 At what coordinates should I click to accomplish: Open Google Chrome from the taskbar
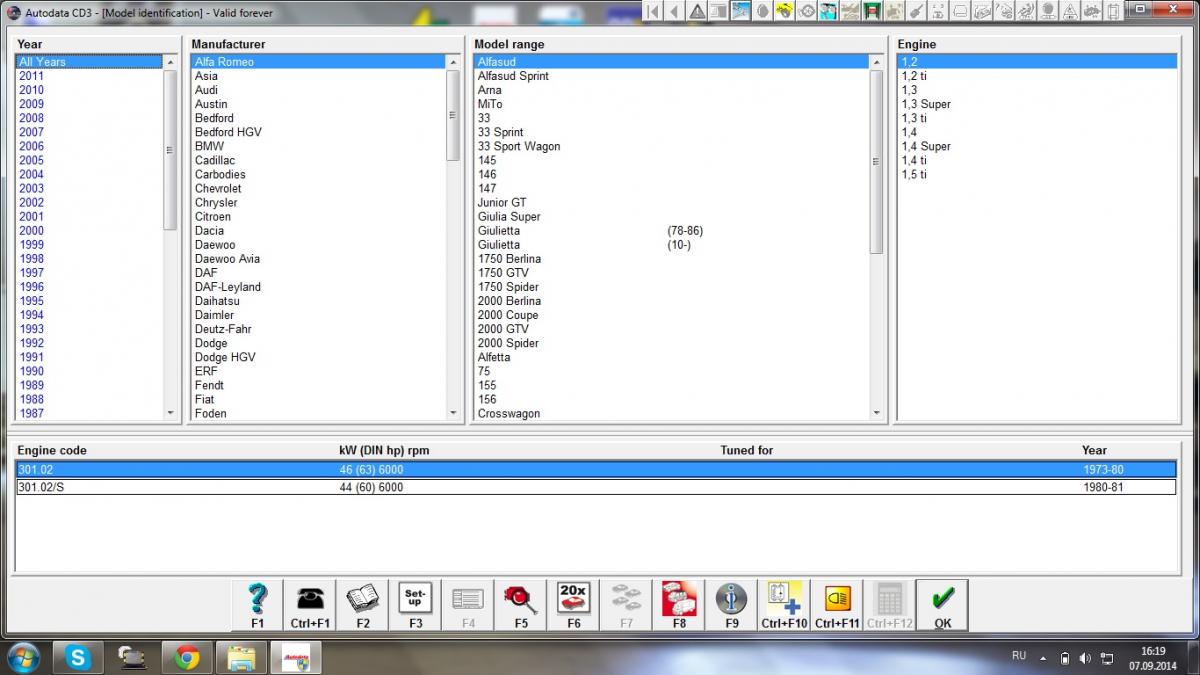[186, 657]
